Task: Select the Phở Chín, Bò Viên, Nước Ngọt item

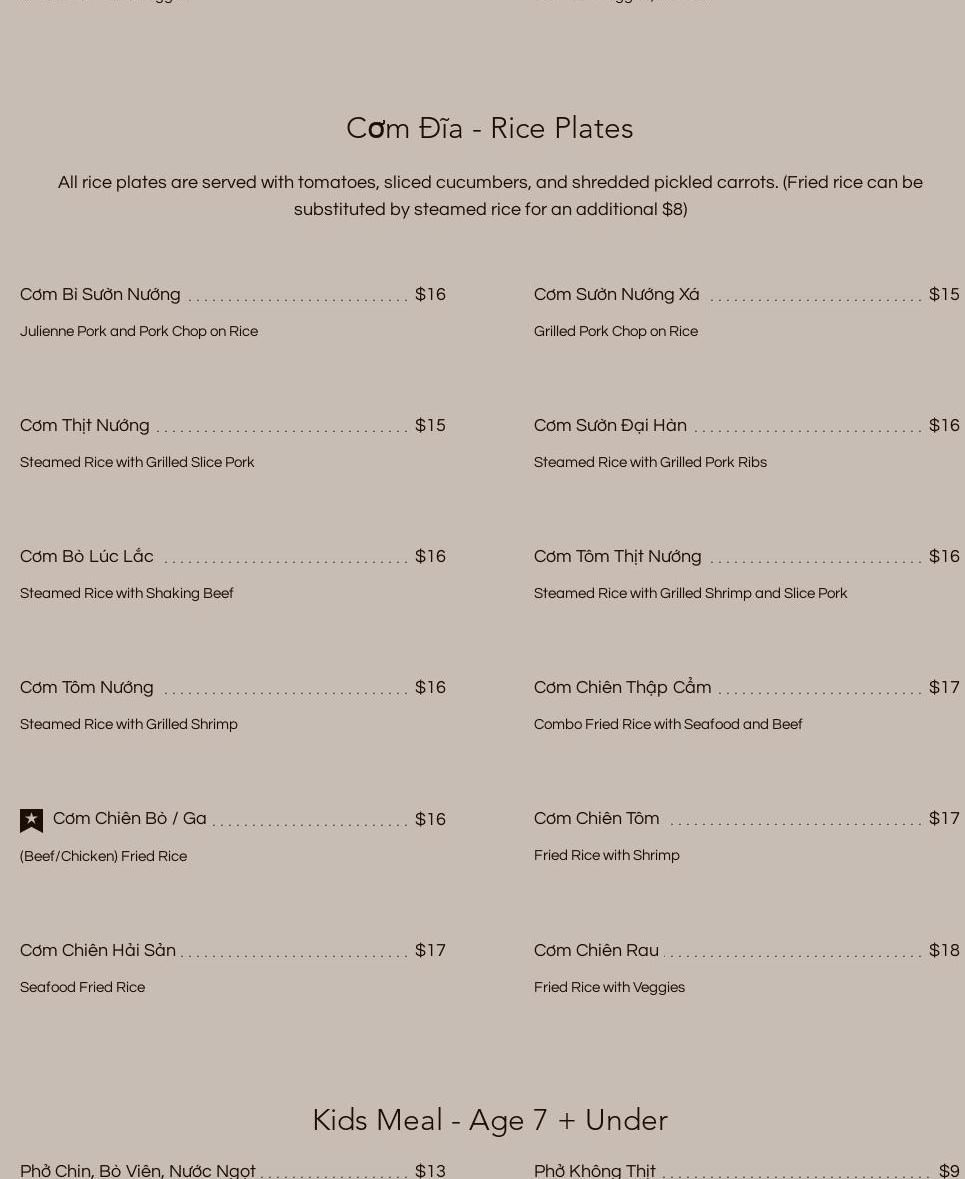Action: [138, 1171]
